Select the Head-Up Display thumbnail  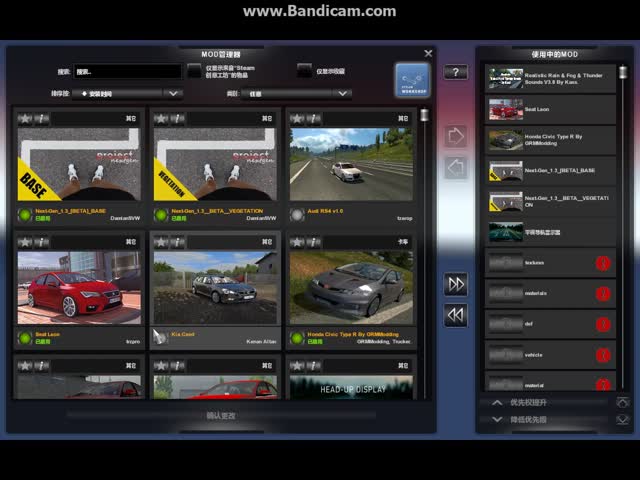351,387
